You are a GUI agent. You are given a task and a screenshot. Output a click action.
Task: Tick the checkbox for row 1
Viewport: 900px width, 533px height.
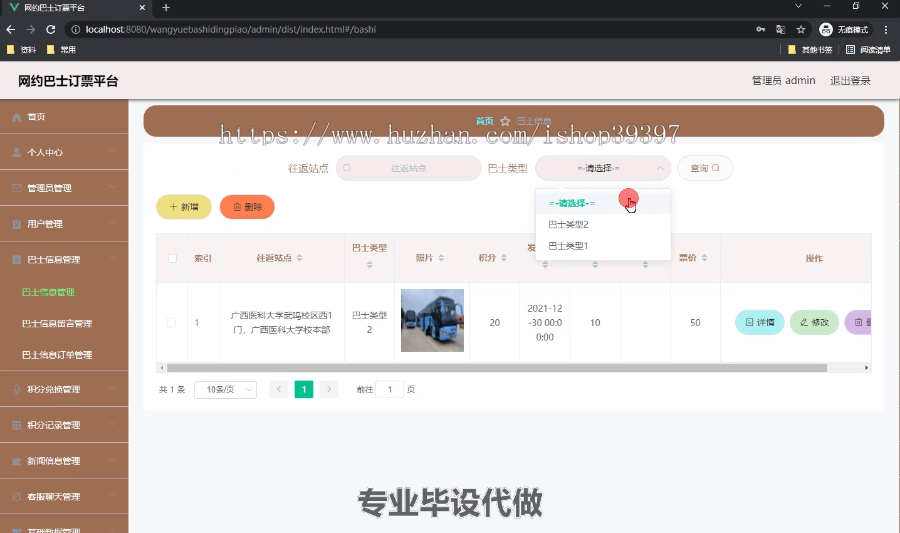[171, 323]
